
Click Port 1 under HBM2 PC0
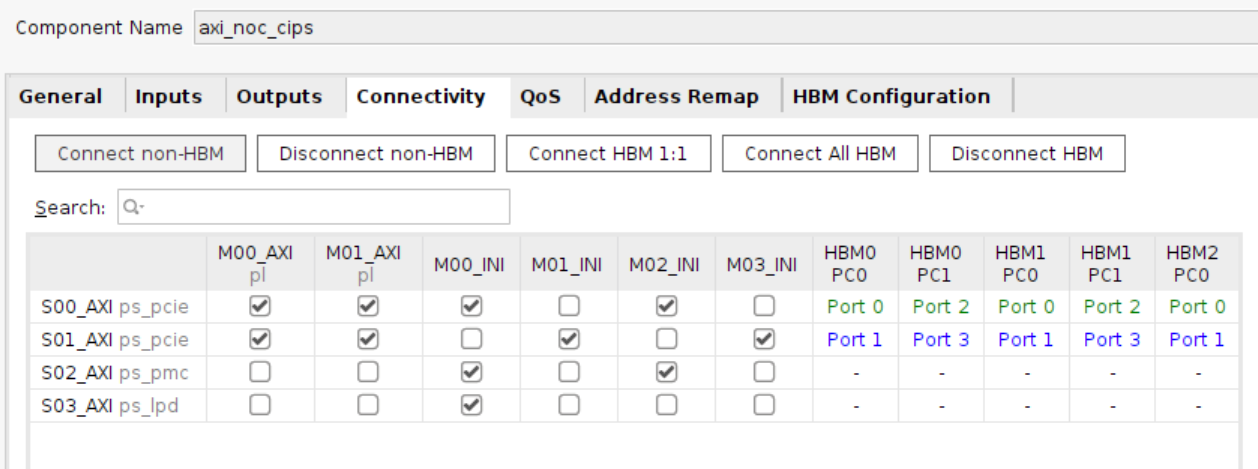(x=1196, y=340)
